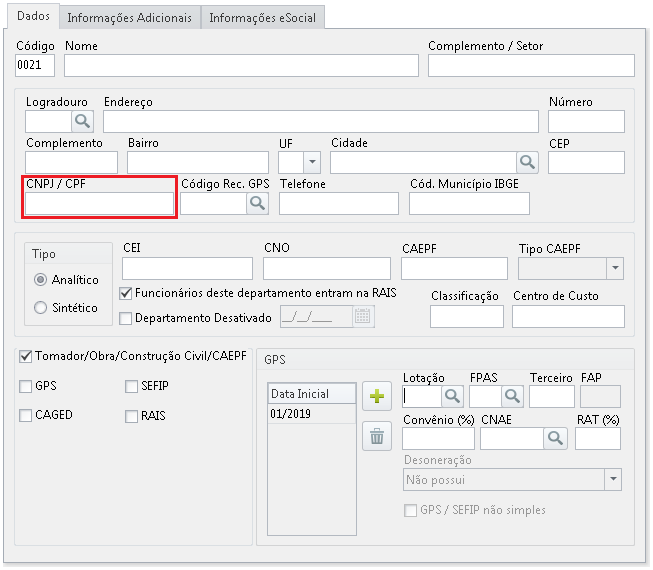Image resolution: width=653 pixels, height=570 pixels.
Task: Select the Sintético radio option
Action: click(41, 308)
